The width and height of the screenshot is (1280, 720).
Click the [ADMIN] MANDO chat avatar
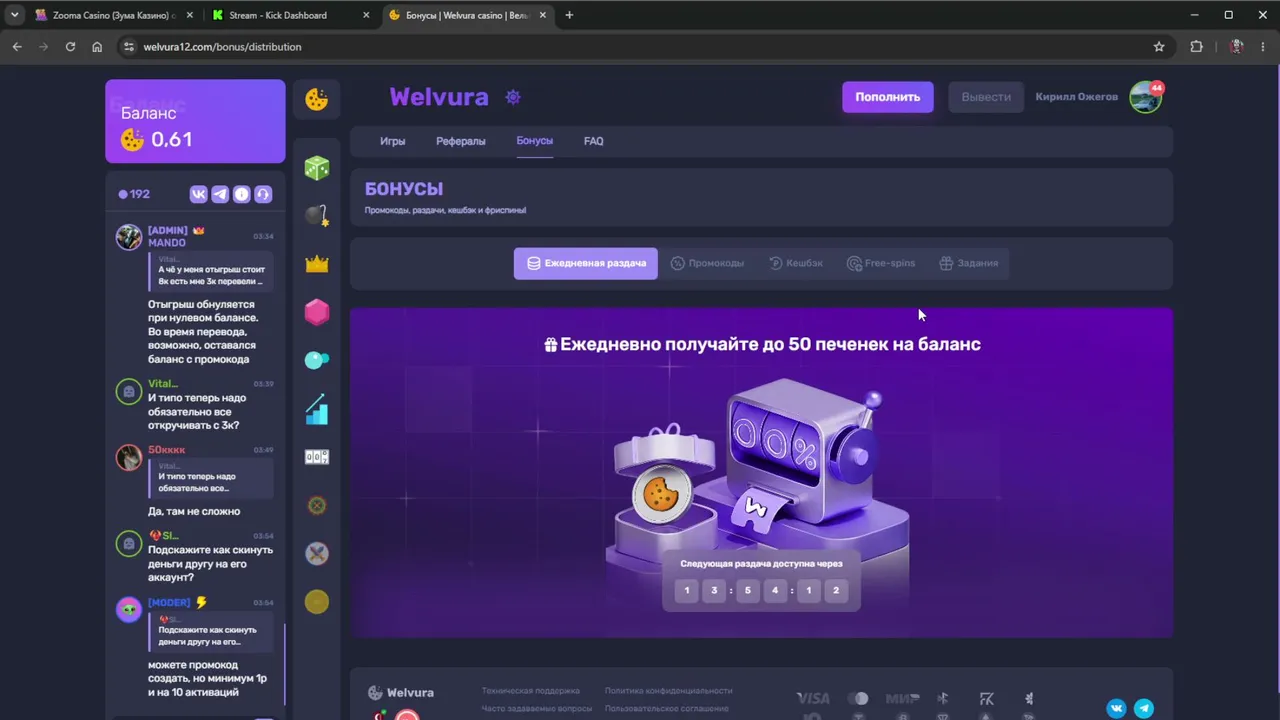(129, 237)
